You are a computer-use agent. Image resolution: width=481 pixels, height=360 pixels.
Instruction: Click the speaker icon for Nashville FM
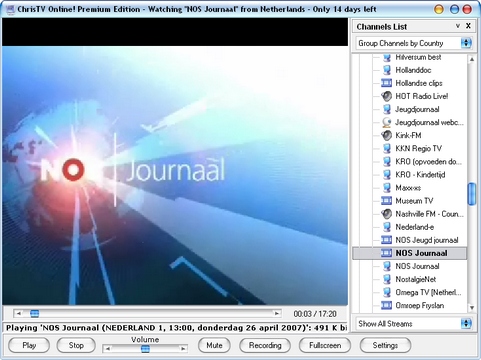386,214
